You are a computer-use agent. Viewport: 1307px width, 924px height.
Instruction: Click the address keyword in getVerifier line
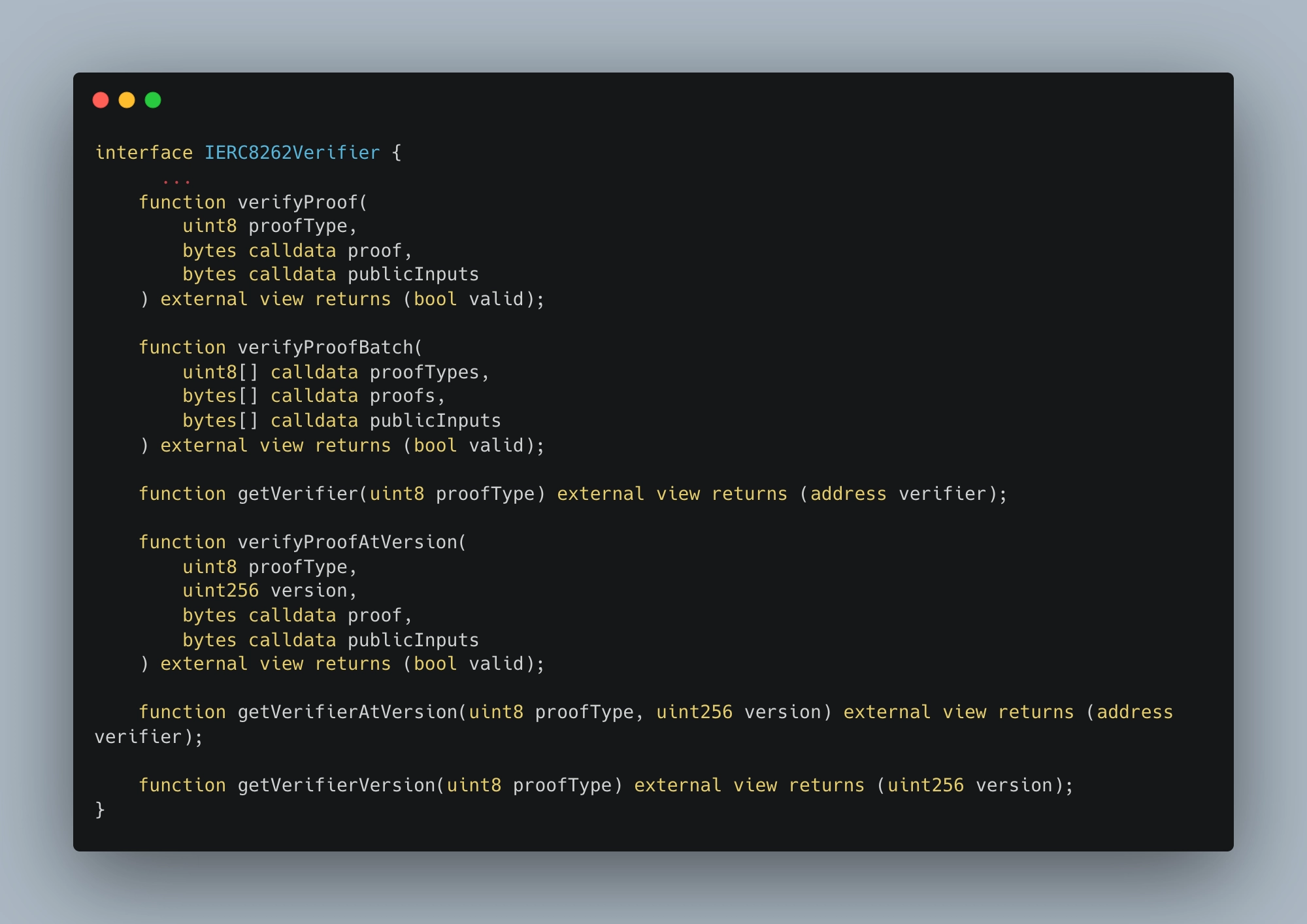coord(848,494)
